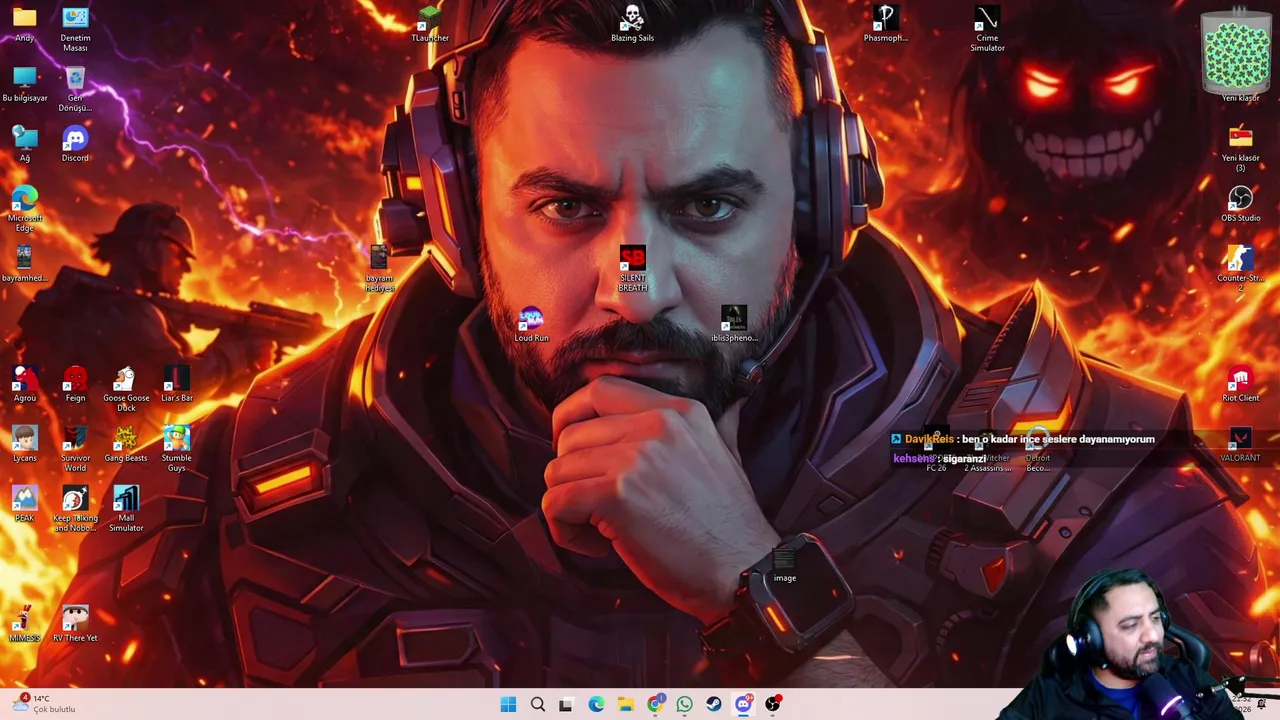Open Task View from taskbar

coord(566,704)
